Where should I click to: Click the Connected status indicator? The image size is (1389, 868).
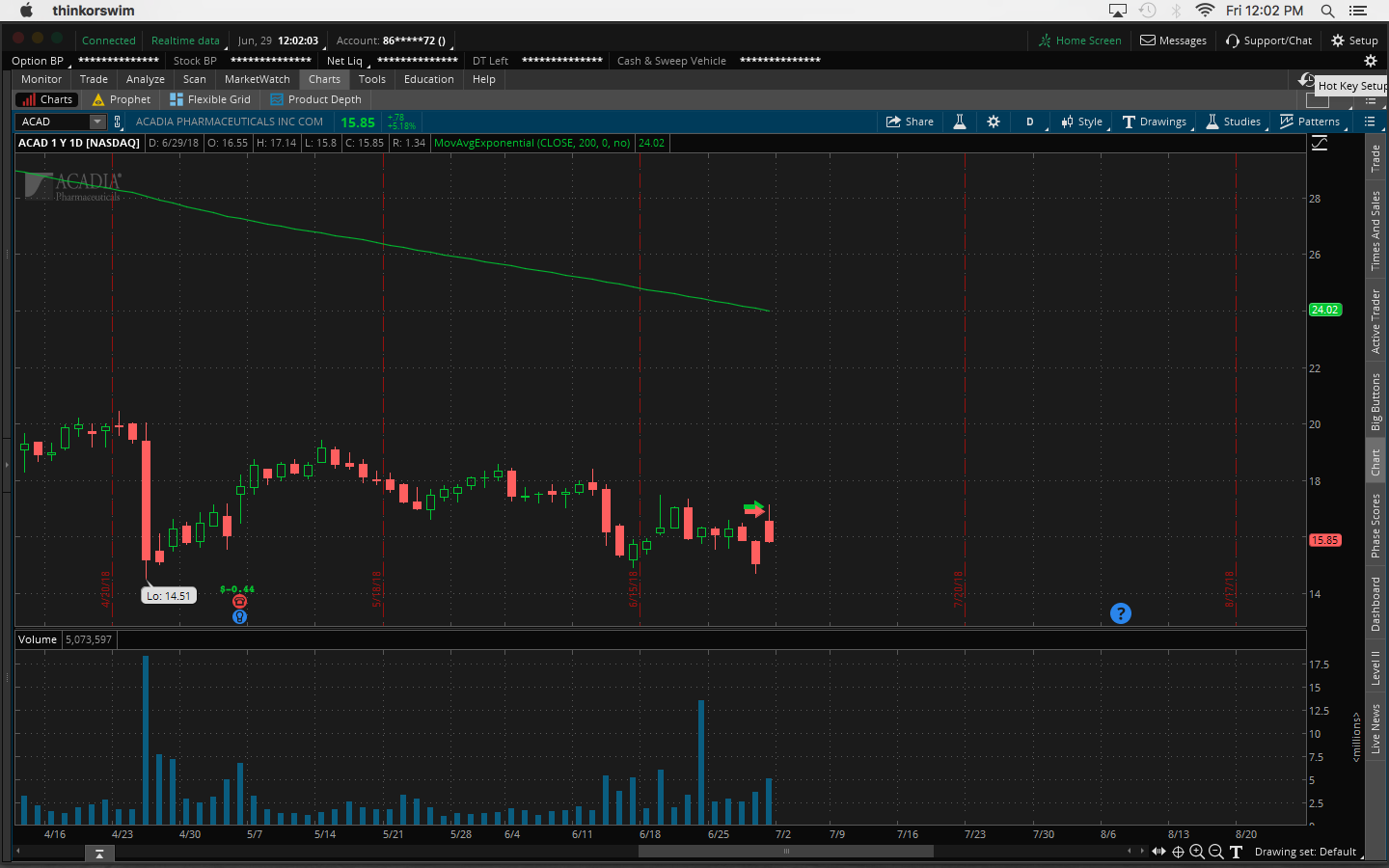(x=109, y=41)
